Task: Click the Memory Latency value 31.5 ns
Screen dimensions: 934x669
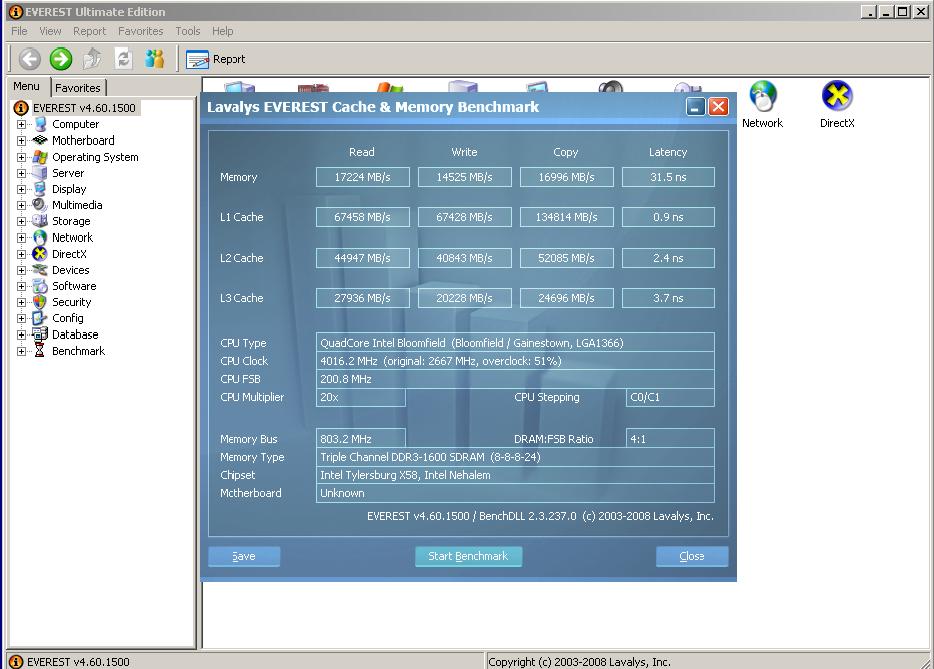Action: [668, 178]
